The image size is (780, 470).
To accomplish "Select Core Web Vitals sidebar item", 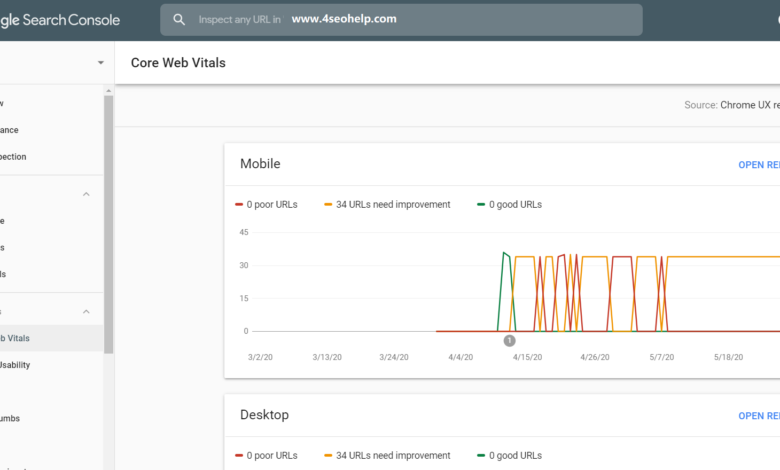I will pos(52,338).
